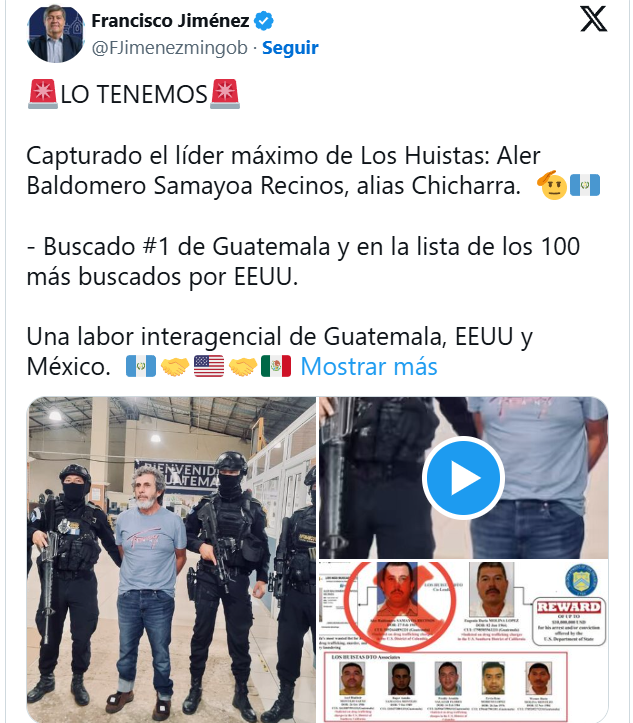Open the X logo link
The height and width of the screenshot is (723, 633).
(593, 19)
